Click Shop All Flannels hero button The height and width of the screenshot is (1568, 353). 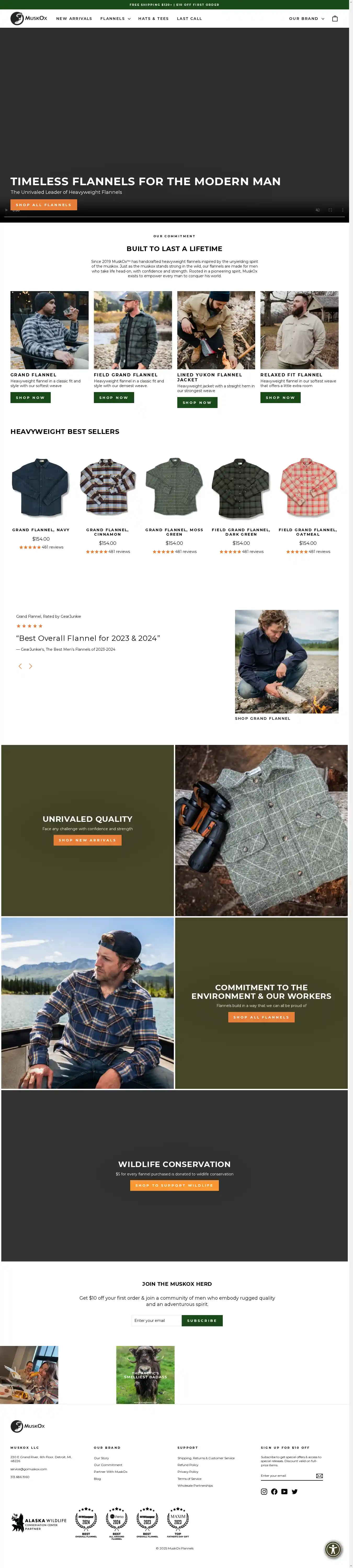pos(44,205)
